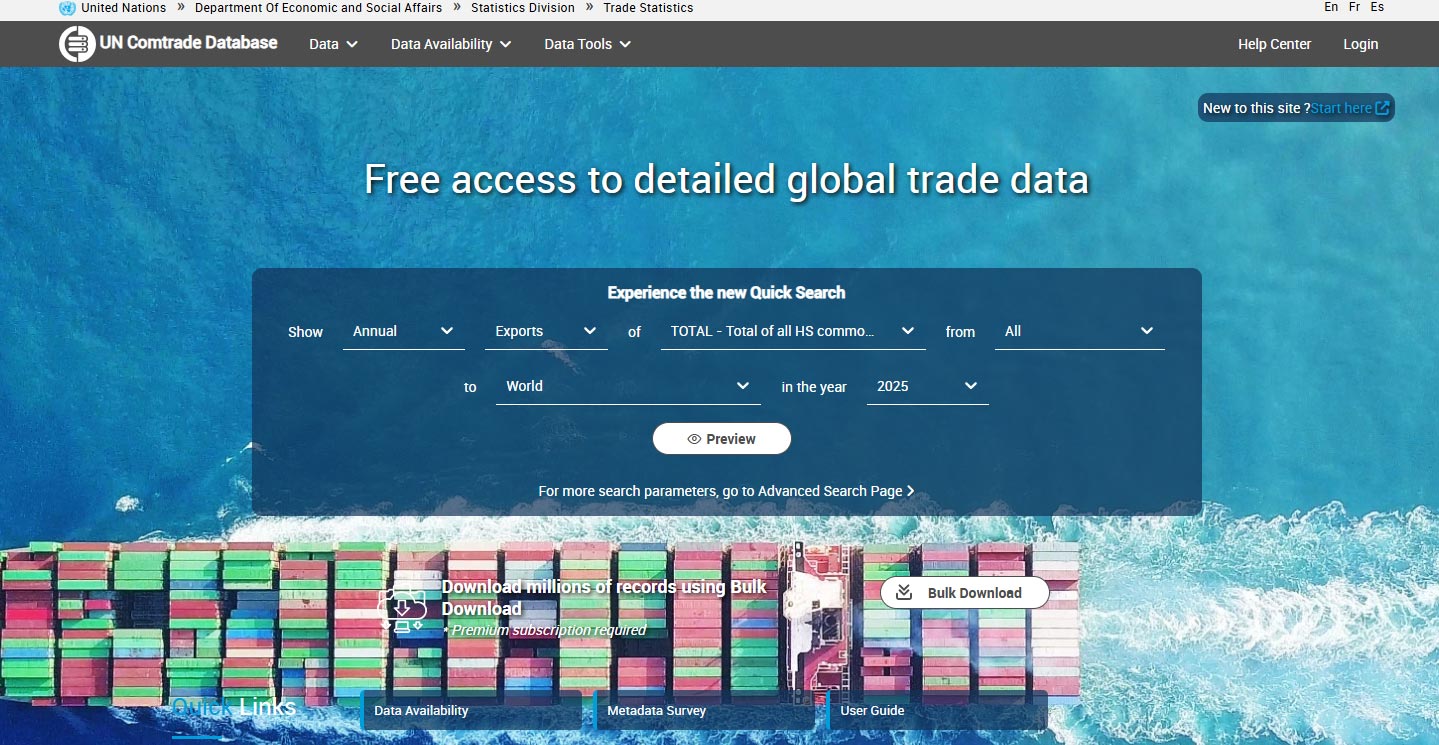The width and height of the screenshot is (1439, 745).
Task: Click the Preview button
Action: pyautogui.click(x=722, y=439)
